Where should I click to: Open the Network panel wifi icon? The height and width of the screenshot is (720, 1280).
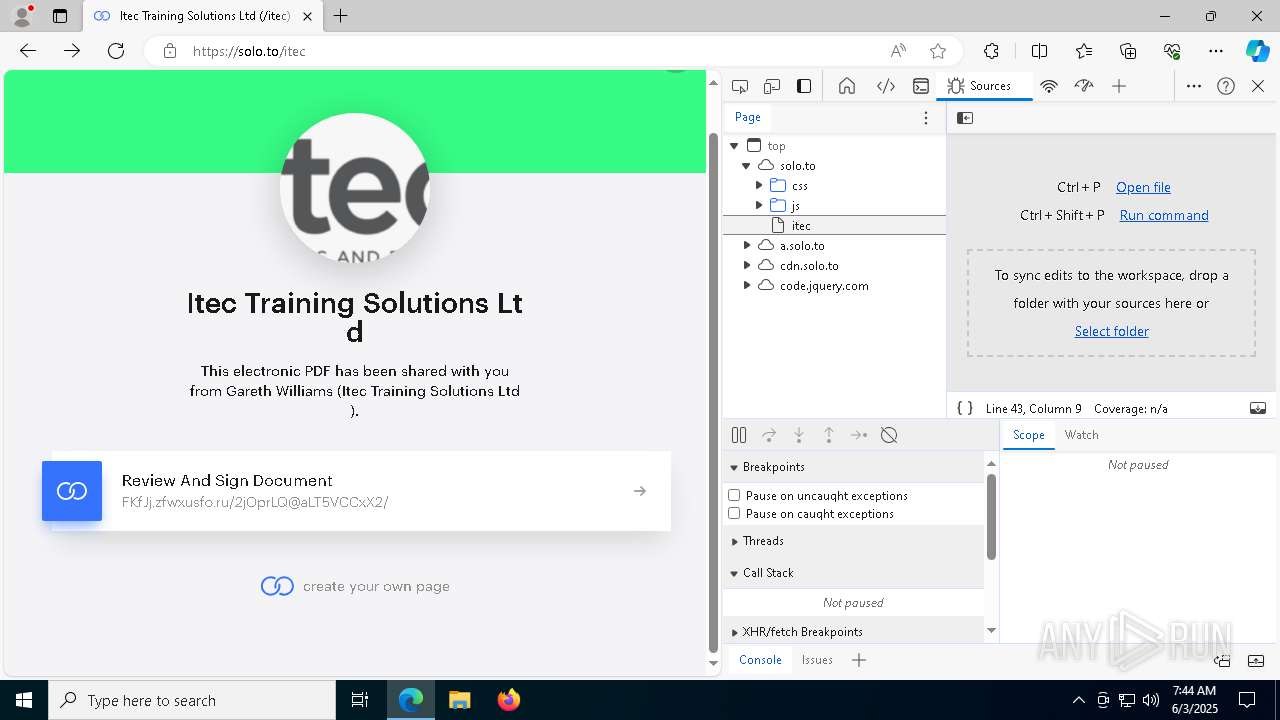(1049, 86)
